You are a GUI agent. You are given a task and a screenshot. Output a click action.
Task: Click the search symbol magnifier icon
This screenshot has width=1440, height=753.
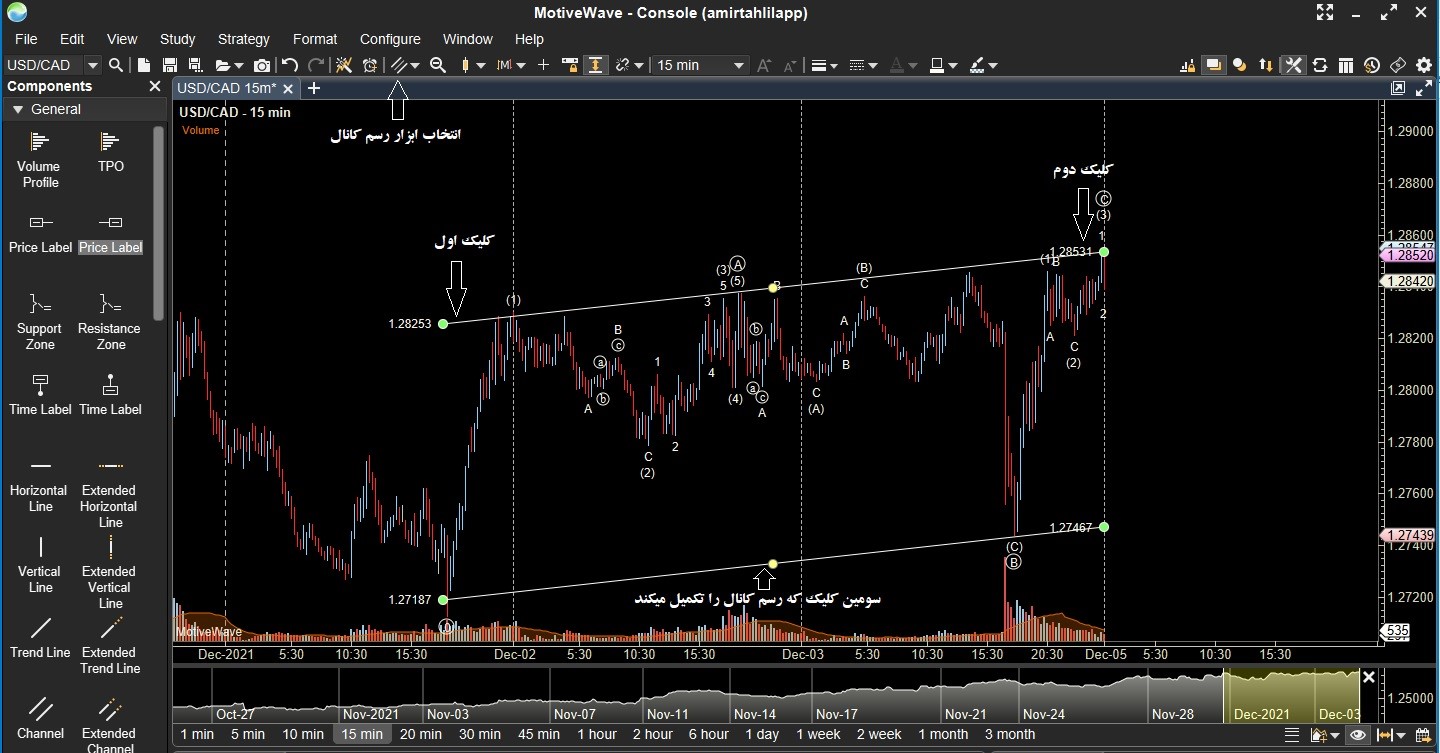116,65
